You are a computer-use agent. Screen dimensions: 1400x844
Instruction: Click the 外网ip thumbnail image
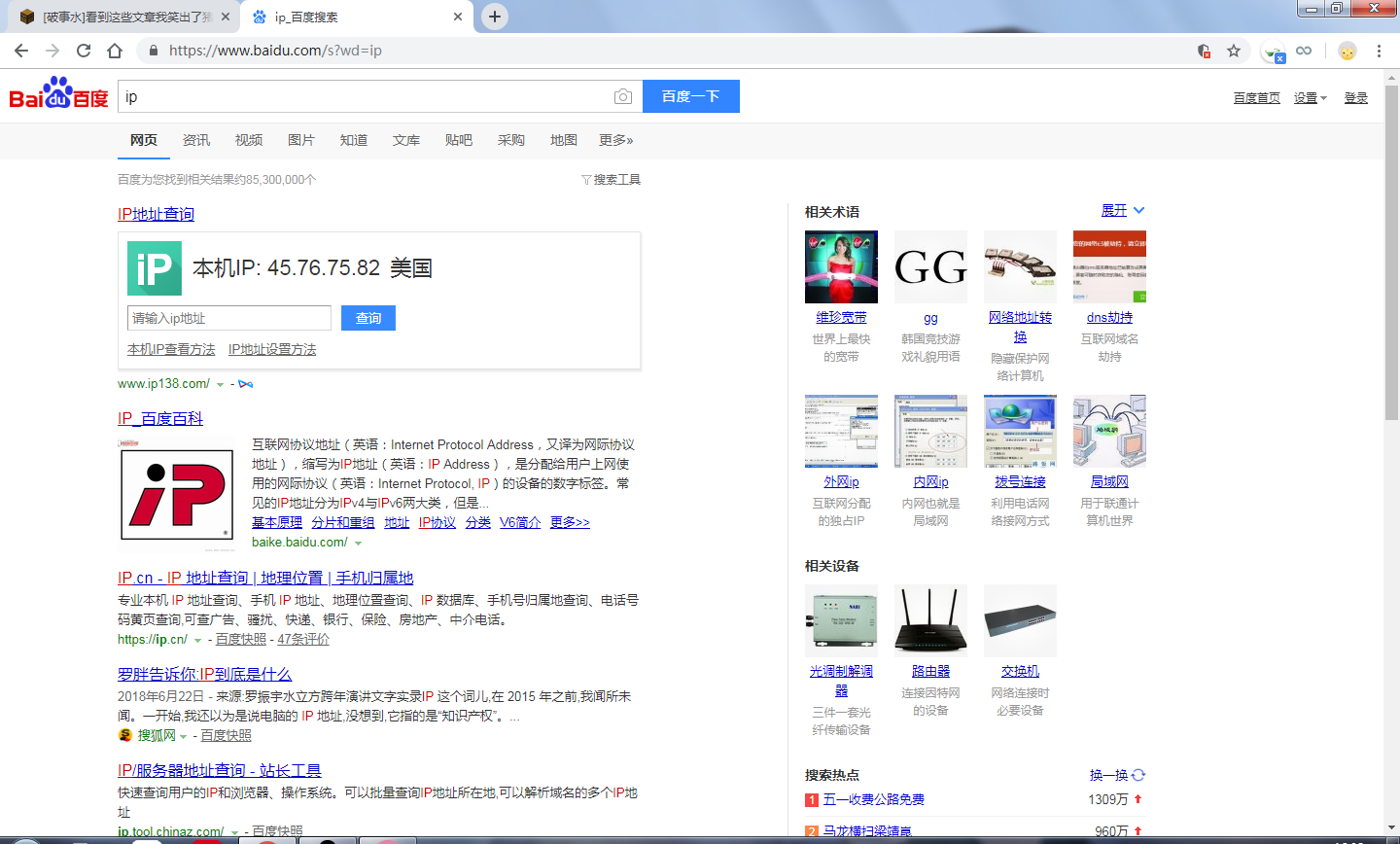pos(841,431)
